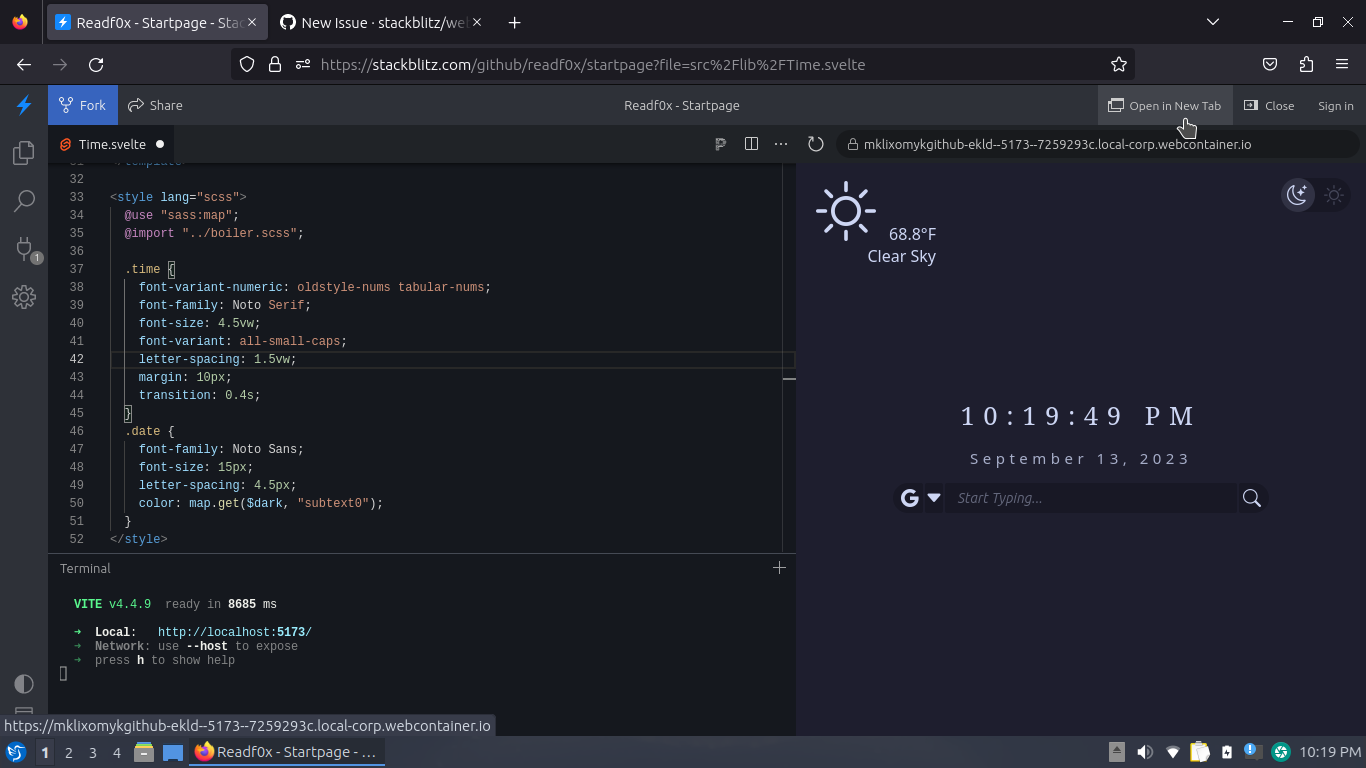The height and width of the screenshot is (768, 1366).
Task: Open the Settings gear in the sidebar
Action: (24, 296)
